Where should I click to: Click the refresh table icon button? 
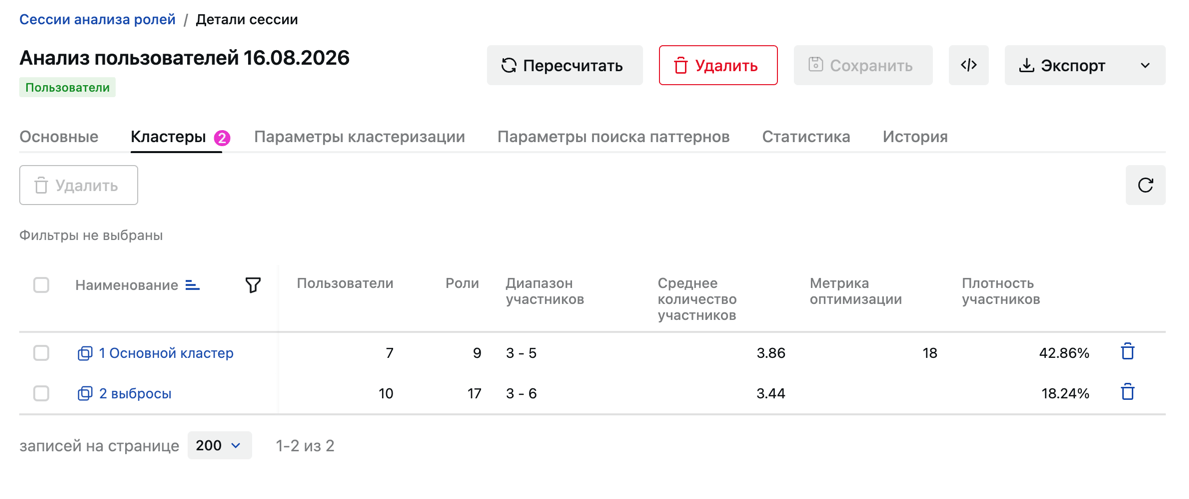1145,185
